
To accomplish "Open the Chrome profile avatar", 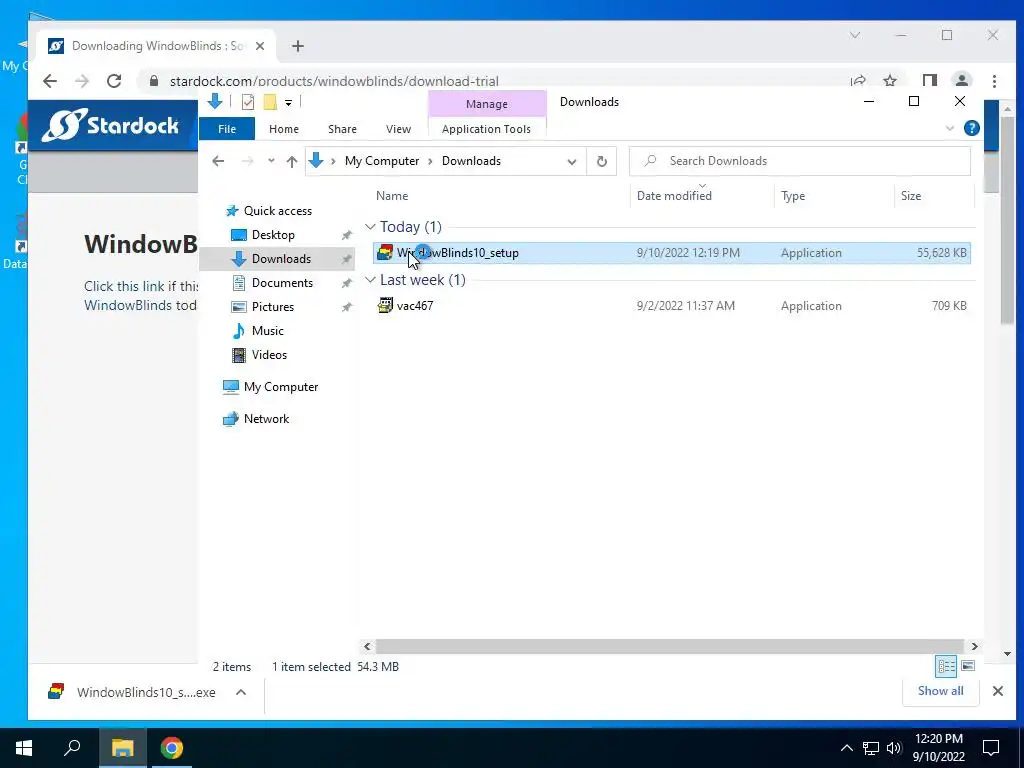I will 961,81.
